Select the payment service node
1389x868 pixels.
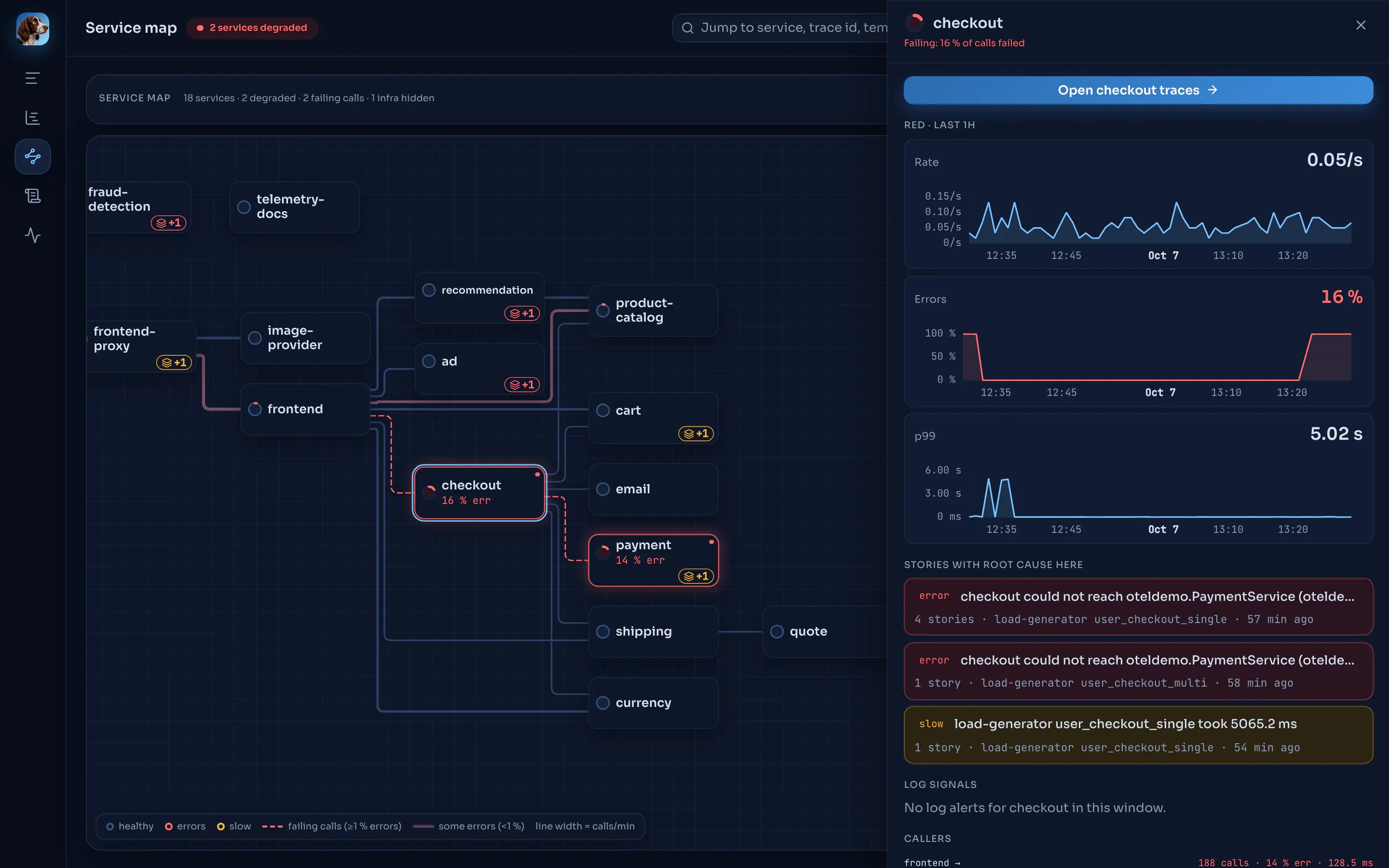coord(653,560)
